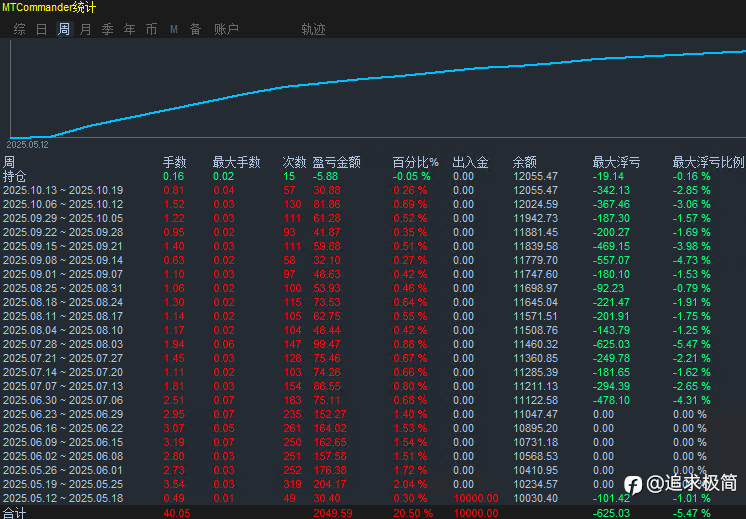Open the 轨迹 track tab
This screenshot has height=519, width=746.
(313, 30)
